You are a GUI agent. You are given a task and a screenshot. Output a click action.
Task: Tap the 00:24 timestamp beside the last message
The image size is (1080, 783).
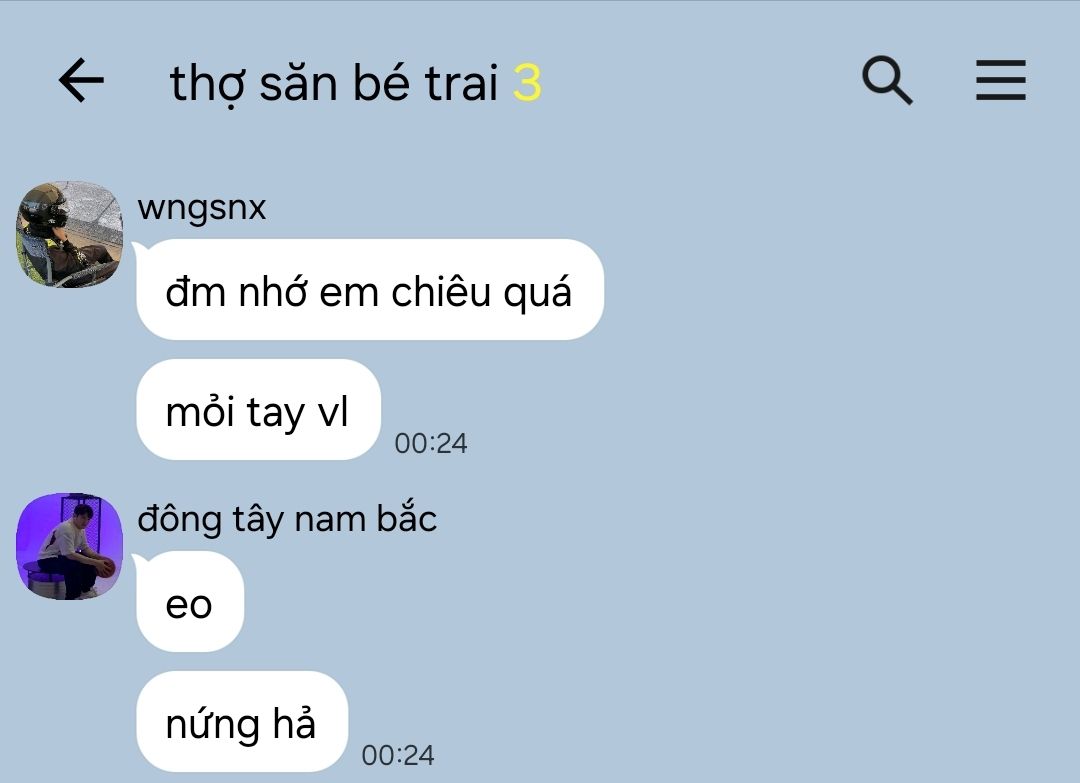(x=398, y=755)
